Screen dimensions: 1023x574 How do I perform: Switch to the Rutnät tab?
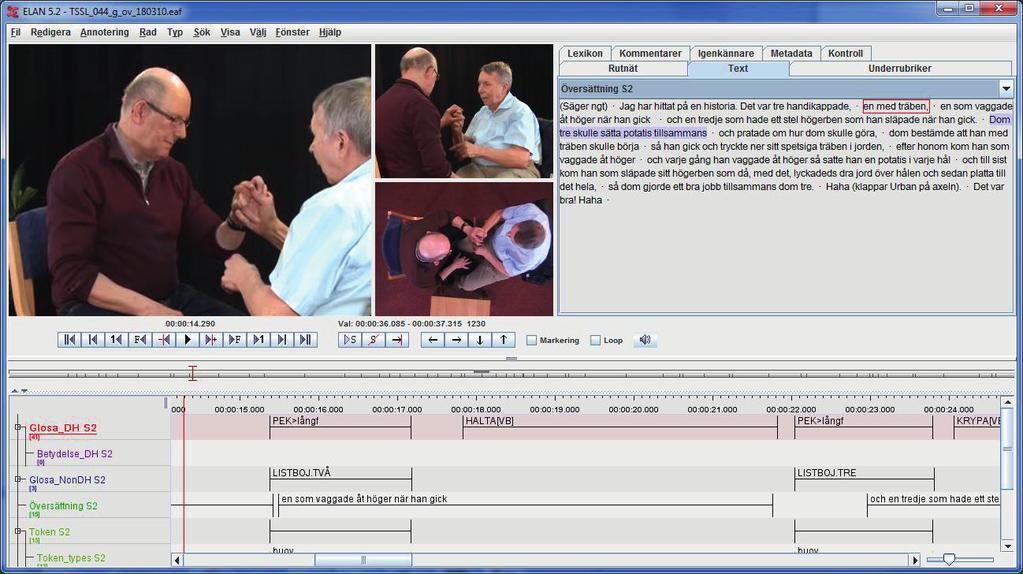(x=623, y=68)
